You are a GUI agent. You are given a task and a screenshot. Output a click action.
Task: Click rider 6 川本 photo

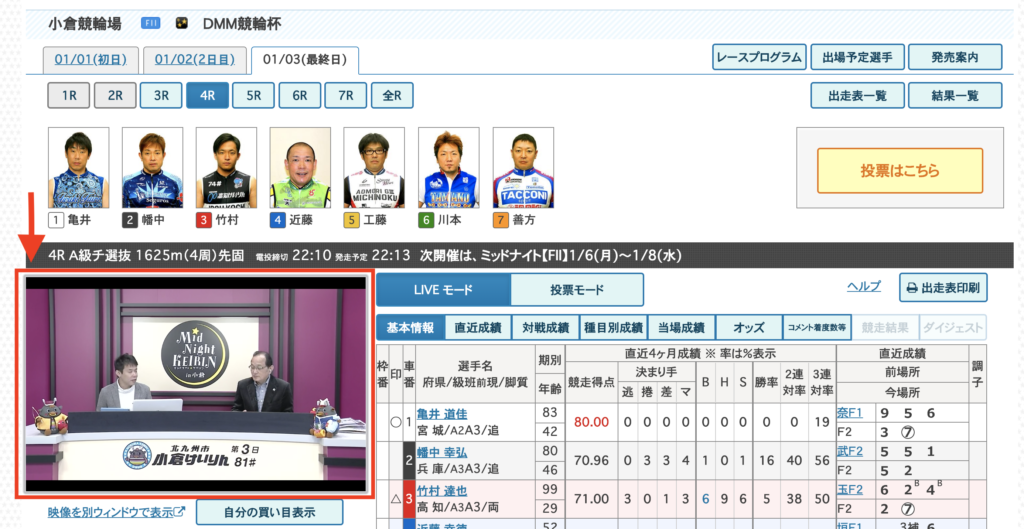(449, 168)
